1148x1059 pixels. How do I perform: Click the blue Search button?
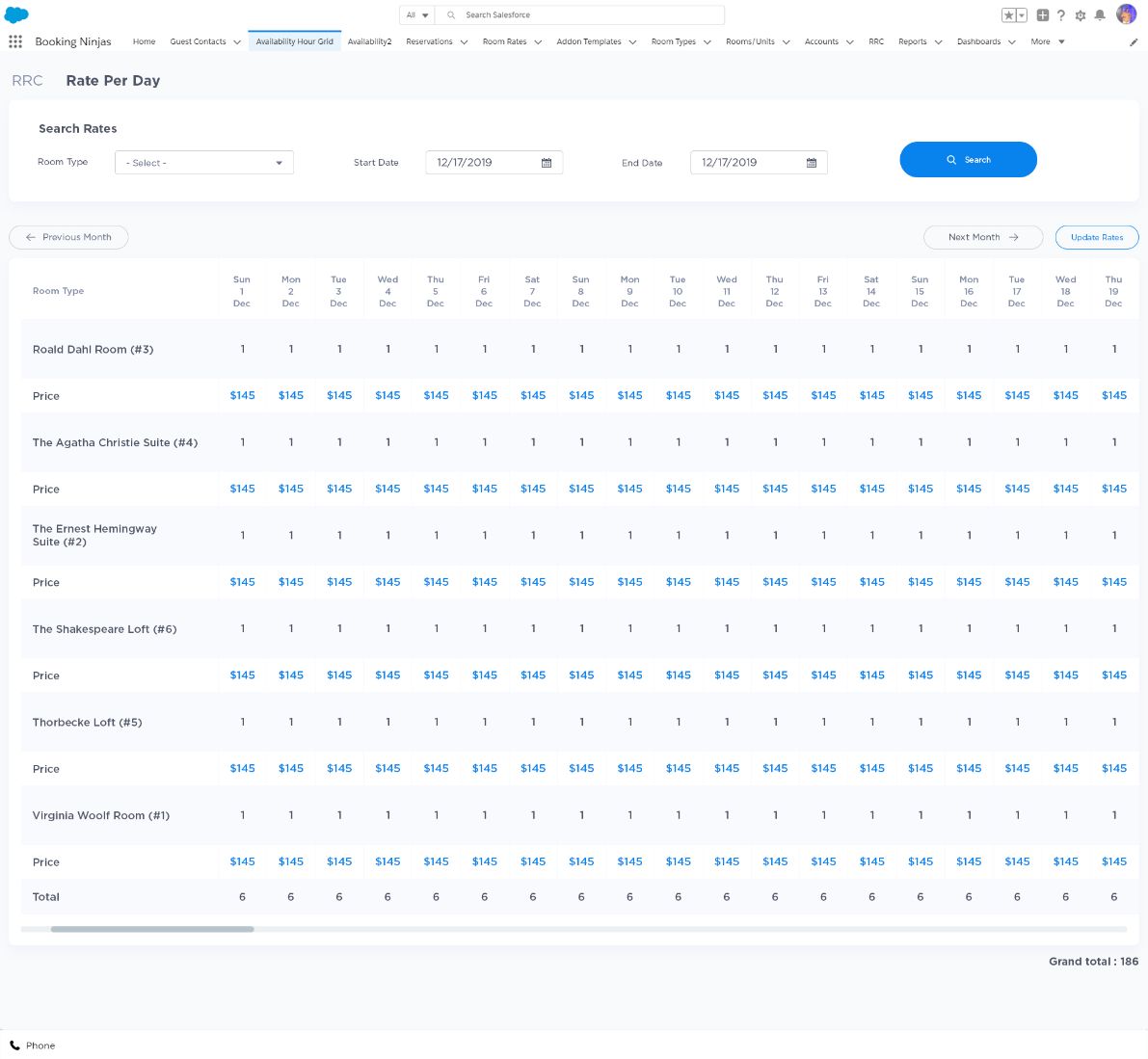pos(968,160)
